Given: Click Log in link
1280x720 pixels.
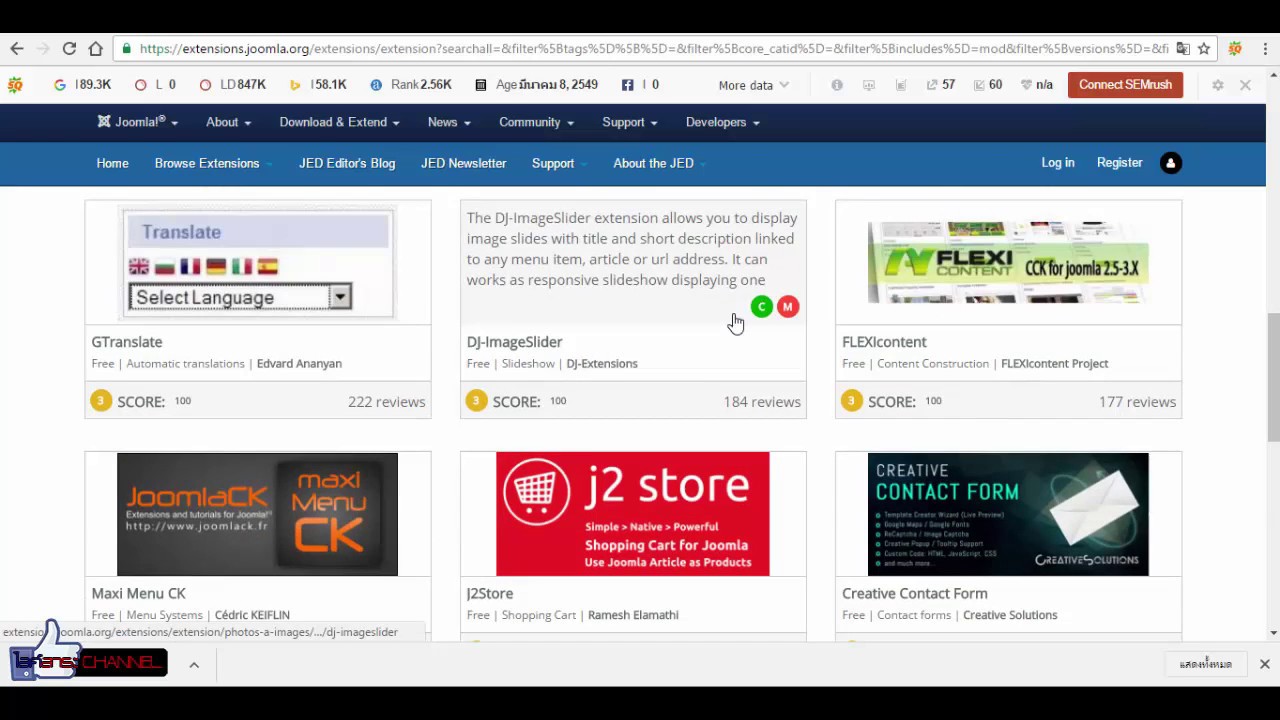Looking at the screenshot, I should (1057, 163).
